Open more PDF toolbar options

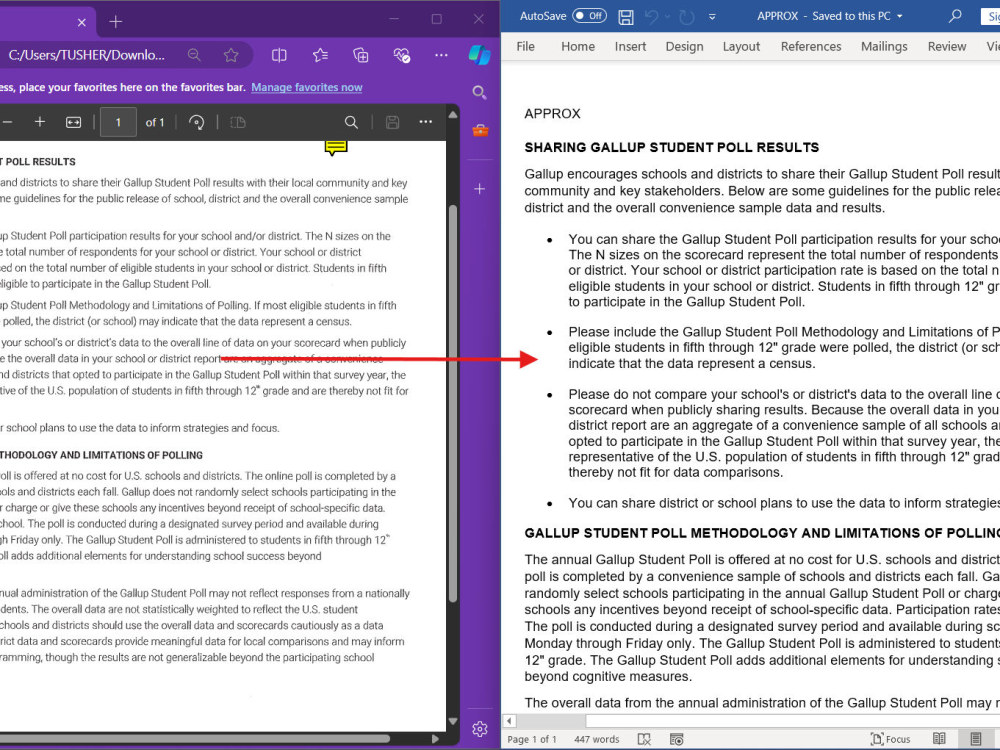point(425,122)
